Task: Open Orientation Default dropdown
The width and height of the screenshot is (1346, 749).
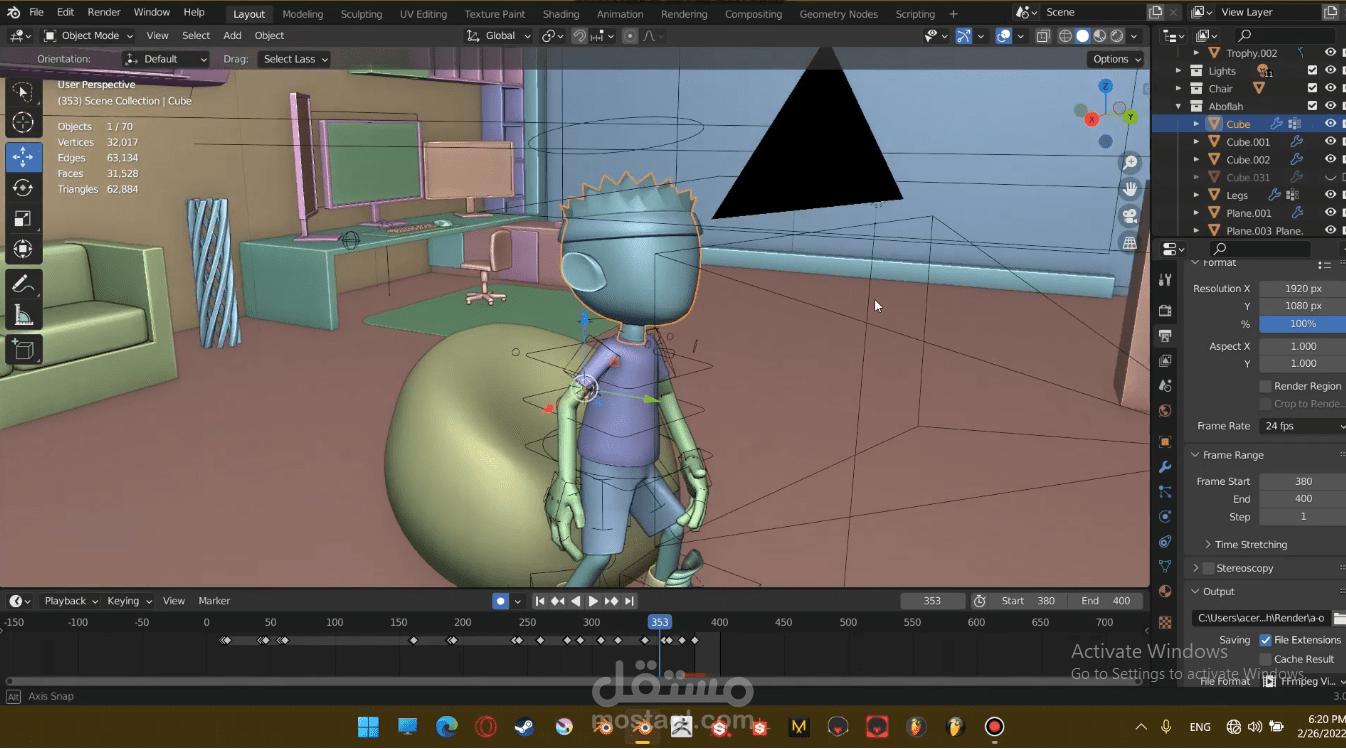Action: click(166, 59)
